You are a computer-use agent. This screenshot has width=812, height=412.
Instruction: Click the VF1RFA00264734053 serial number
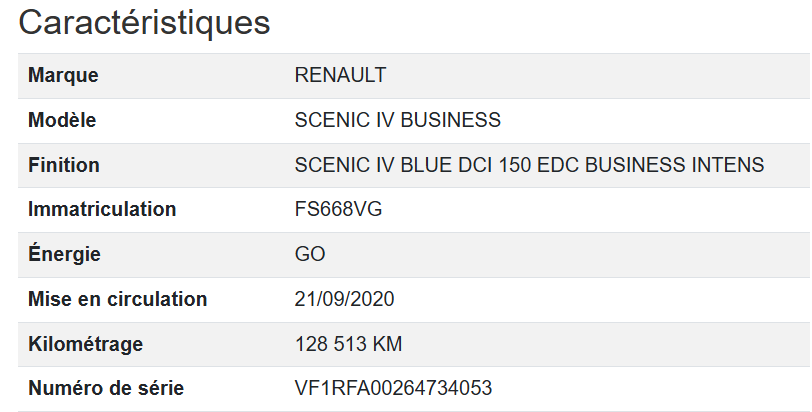394,388
